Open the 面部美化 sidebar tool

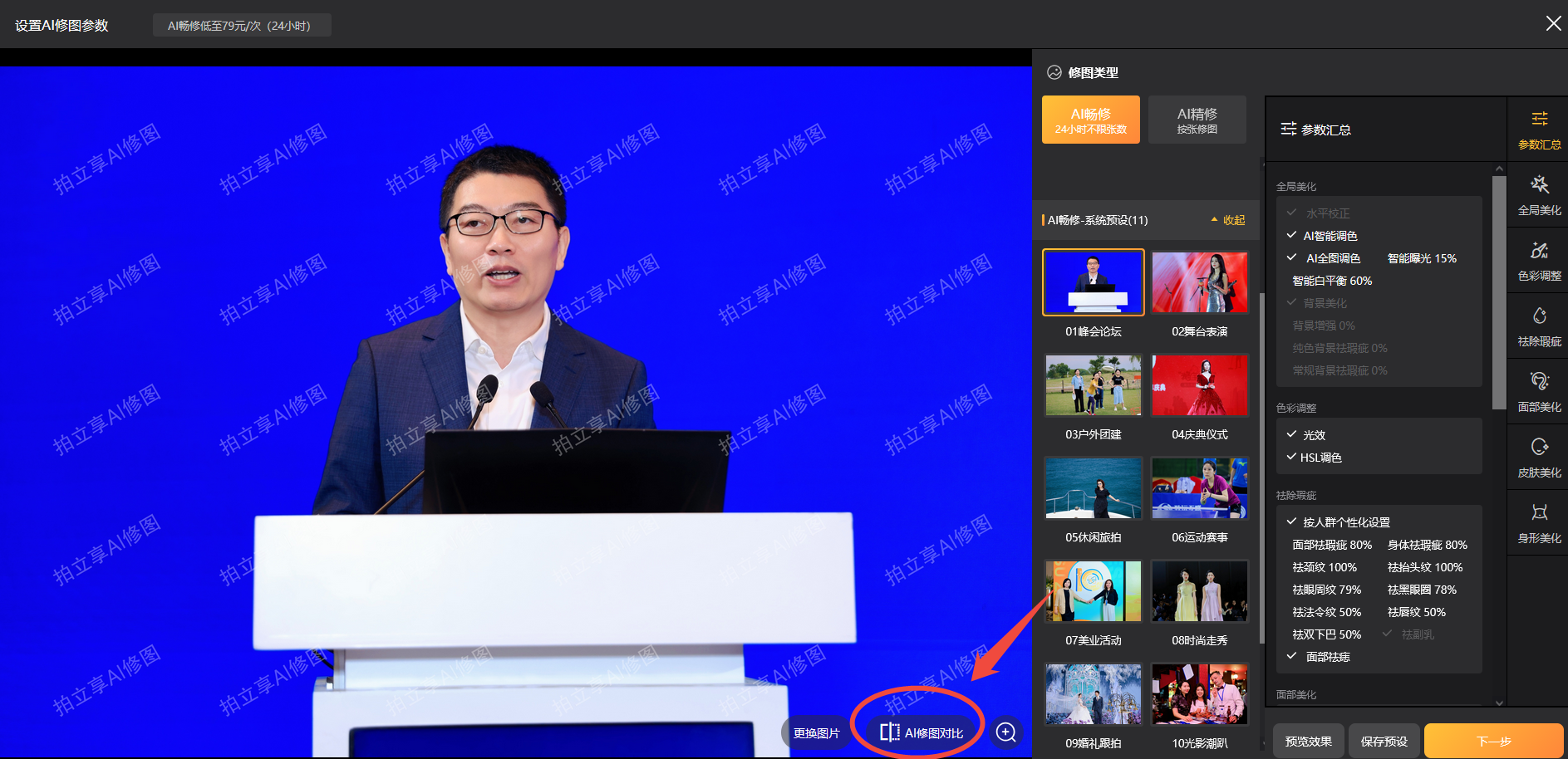coord(1539,391)
